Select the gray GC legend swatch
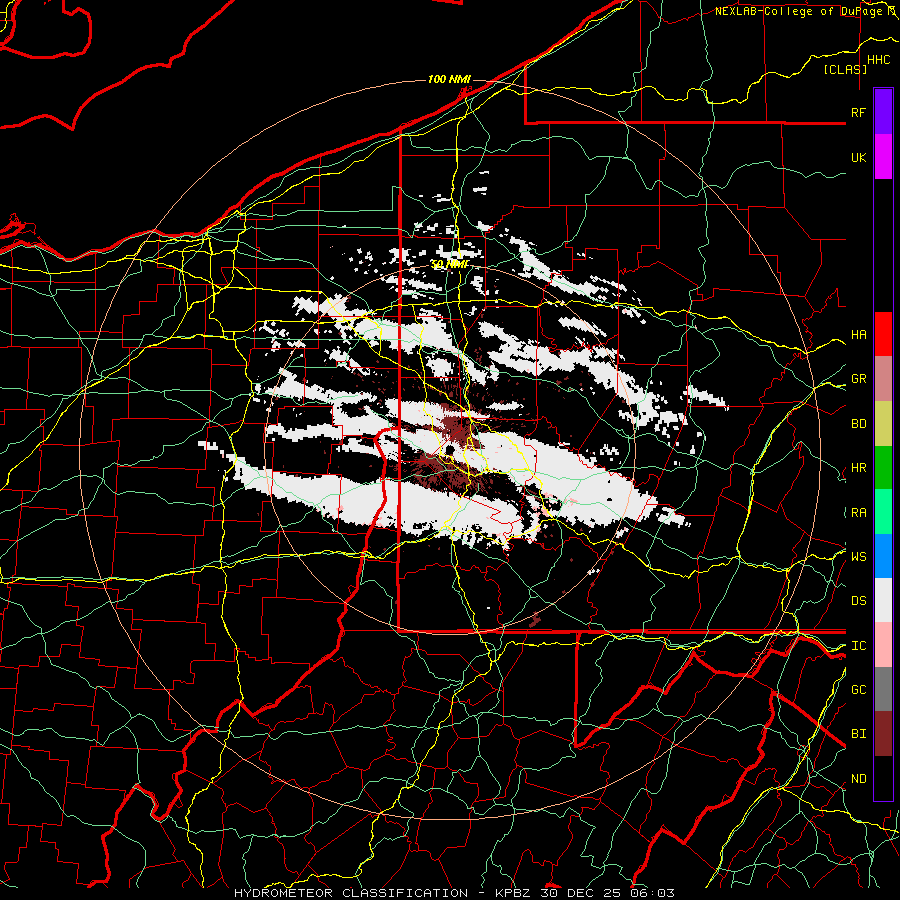 883,689
